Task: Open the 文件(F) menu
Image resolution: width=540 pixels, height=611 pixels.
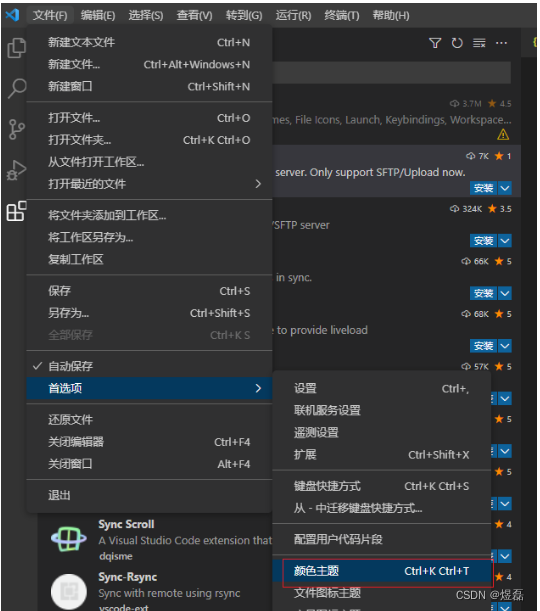Action: coord(50,15)
